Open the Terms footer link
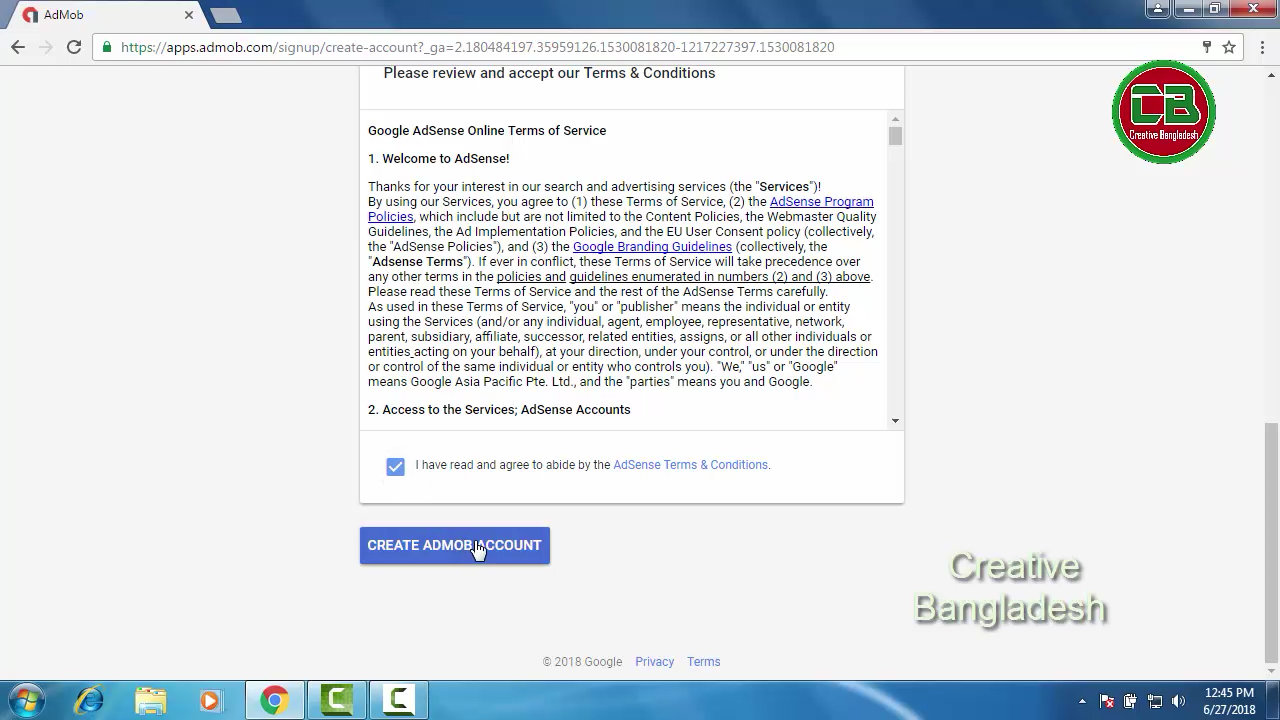 703,662
